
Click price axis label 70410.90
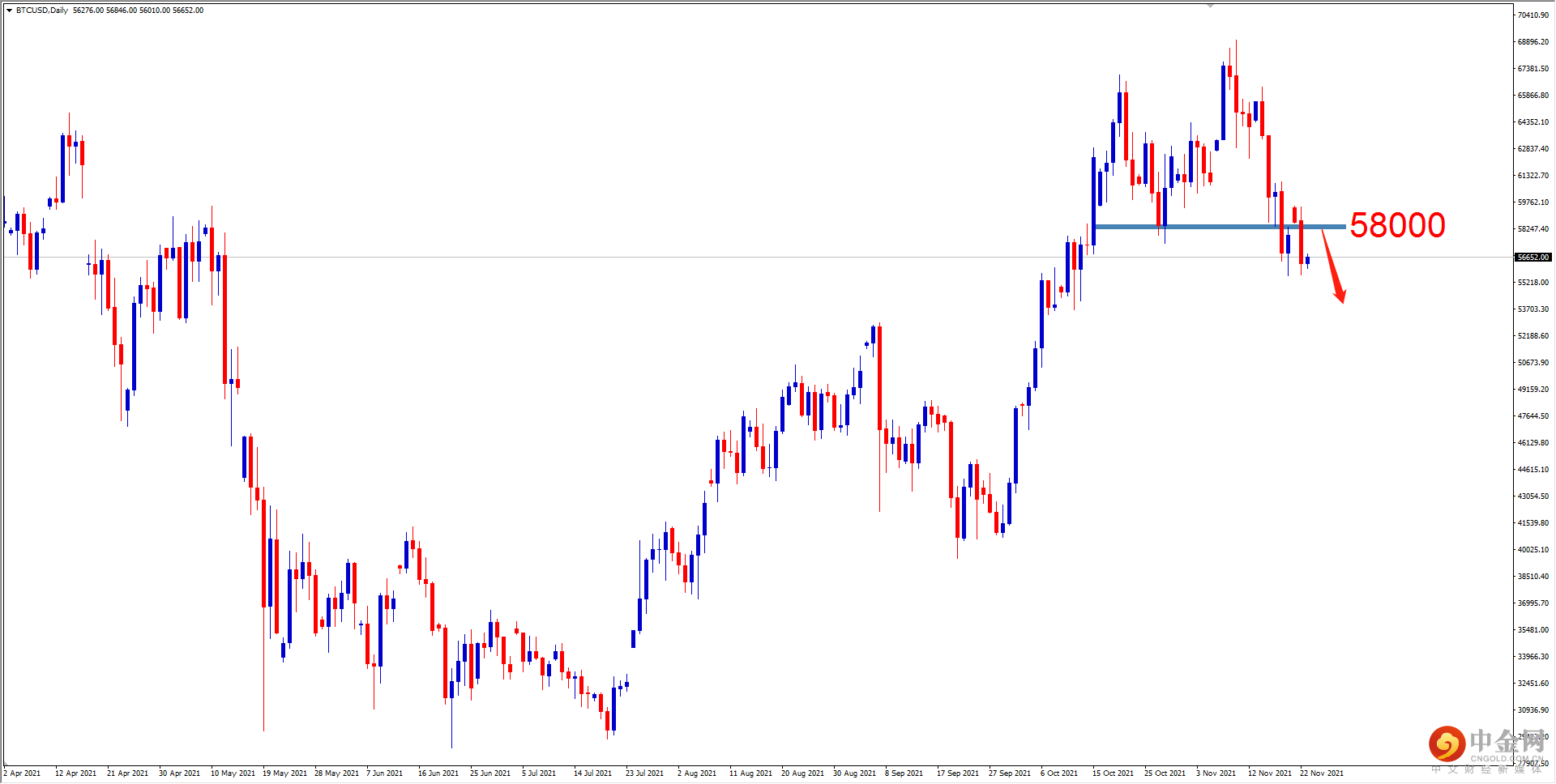[1533, 15]
